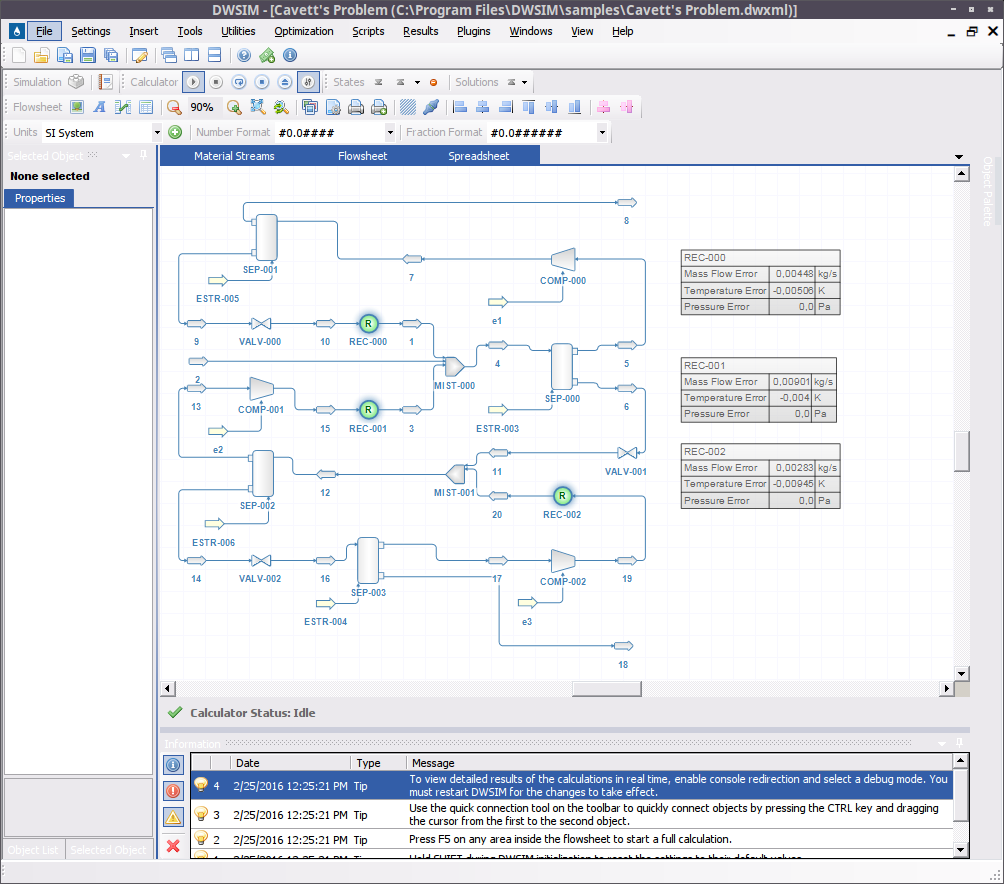Screen dimensions: 1004x884
Task: Click the REC-002 recycle block icon
Action: [x=562, y=495]
